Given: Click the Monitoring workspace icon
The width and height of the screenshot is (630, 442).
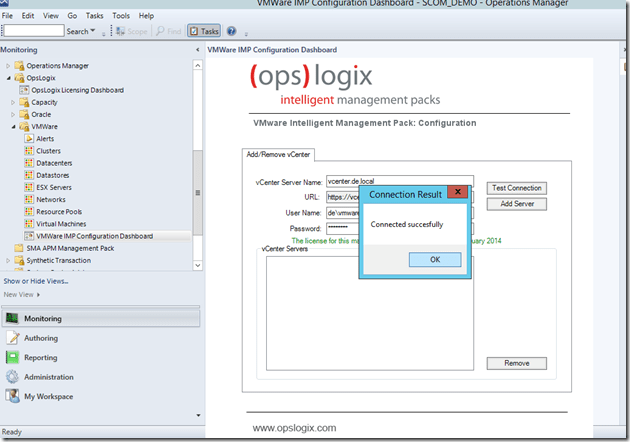Looking at the screenshot, I should pos(13,318).
